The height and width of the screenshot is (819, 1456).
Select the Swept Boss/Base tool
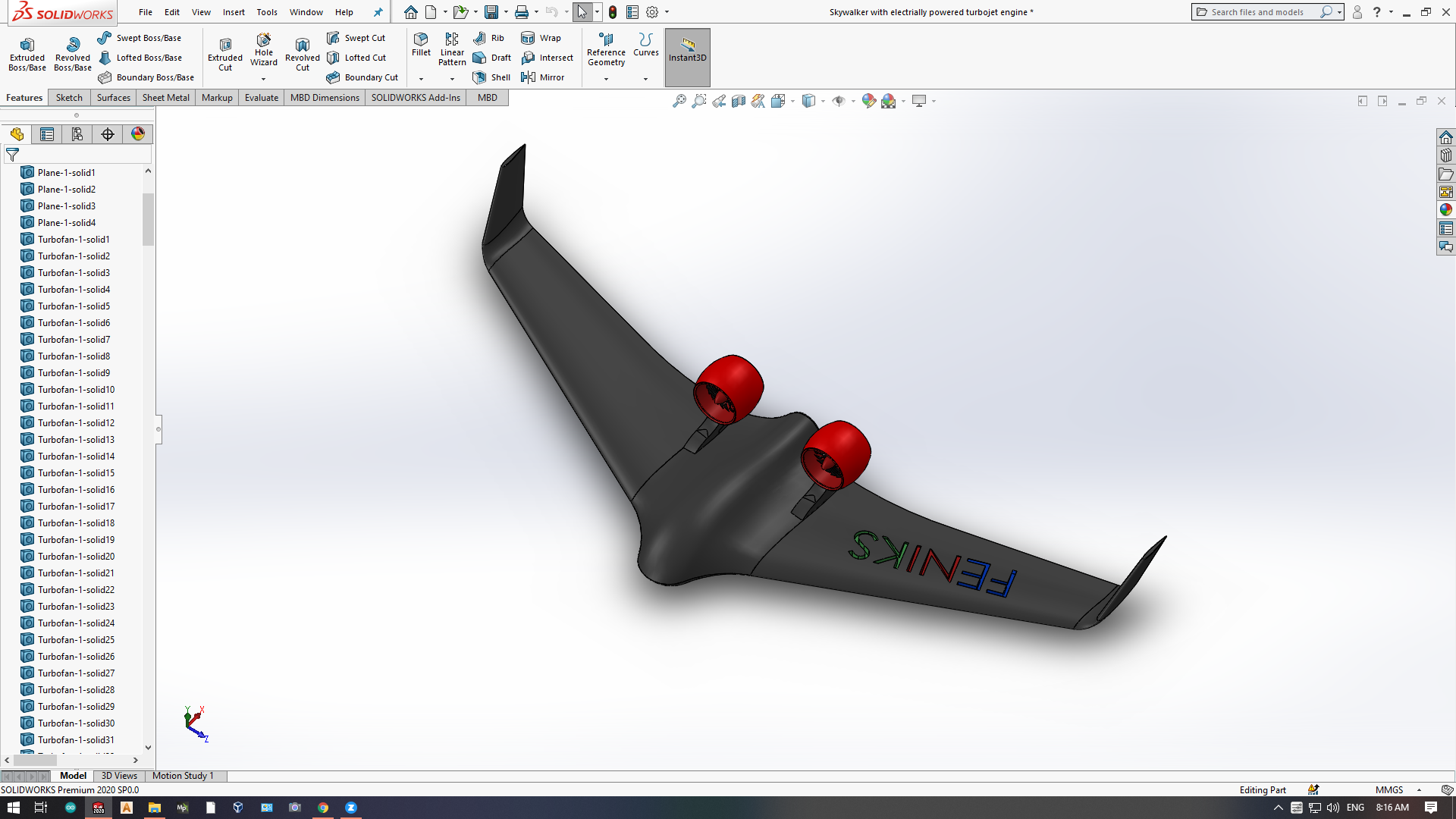coord(140,38)
